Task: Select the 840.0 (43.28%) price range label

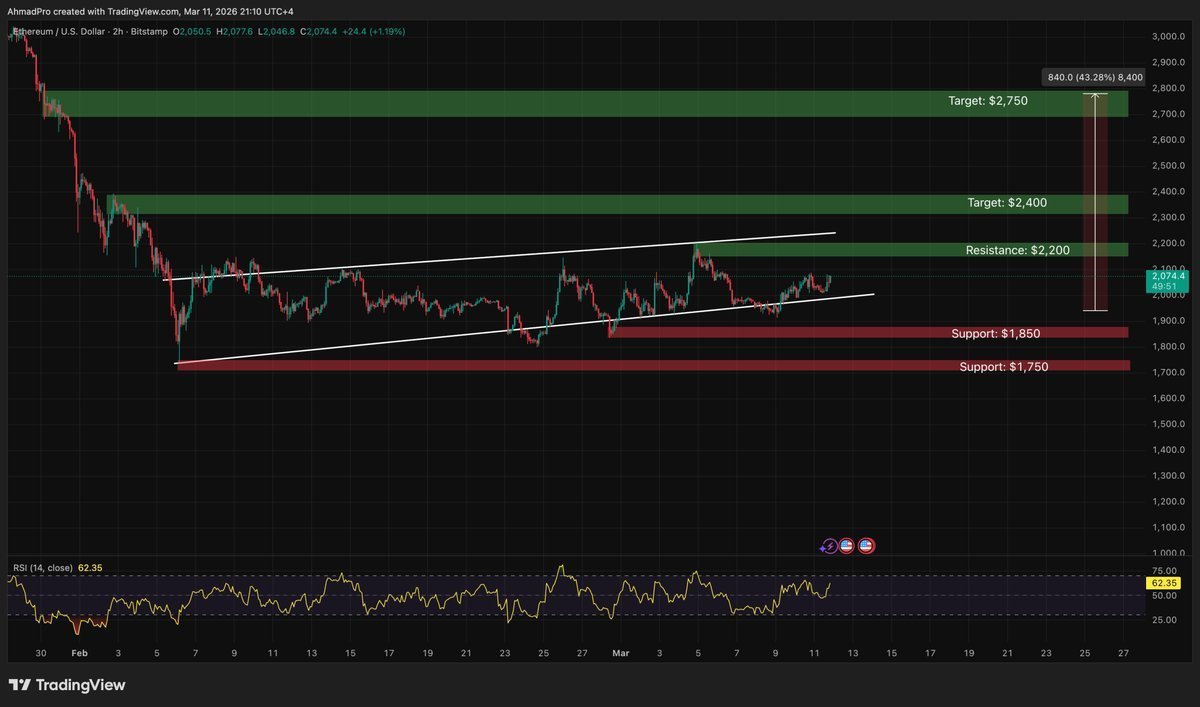Action: tap(1091, 76)
